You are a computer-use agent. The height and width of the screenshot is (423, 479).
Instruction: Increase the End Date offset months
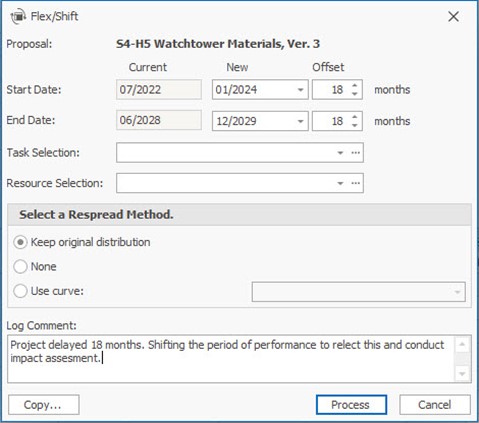point(355,117)
